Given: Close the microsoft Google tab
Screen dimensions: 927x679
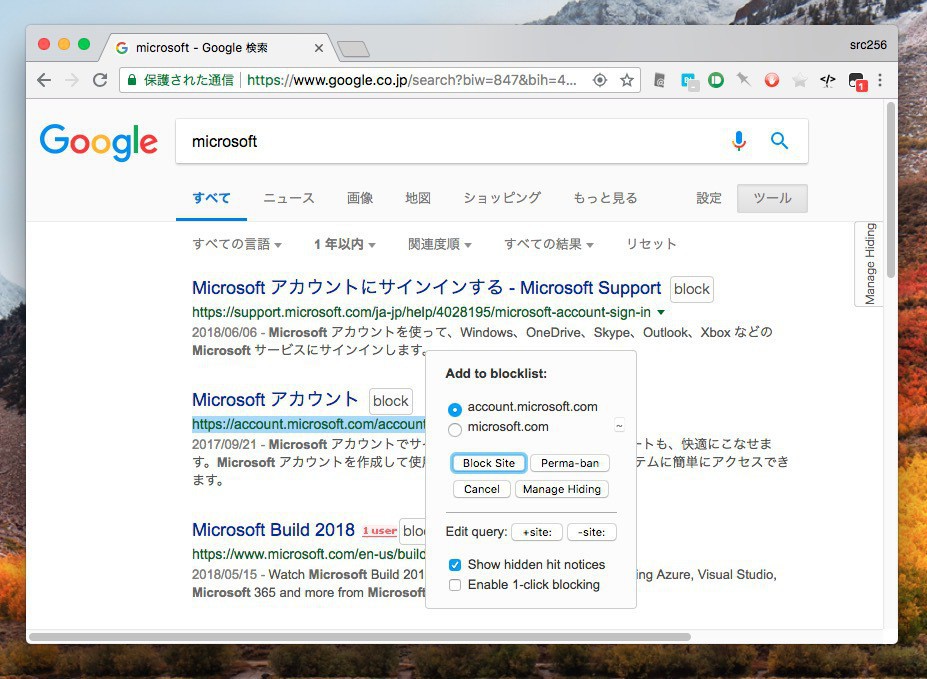Looking at the screenshot, I should [x=319, y=48].
